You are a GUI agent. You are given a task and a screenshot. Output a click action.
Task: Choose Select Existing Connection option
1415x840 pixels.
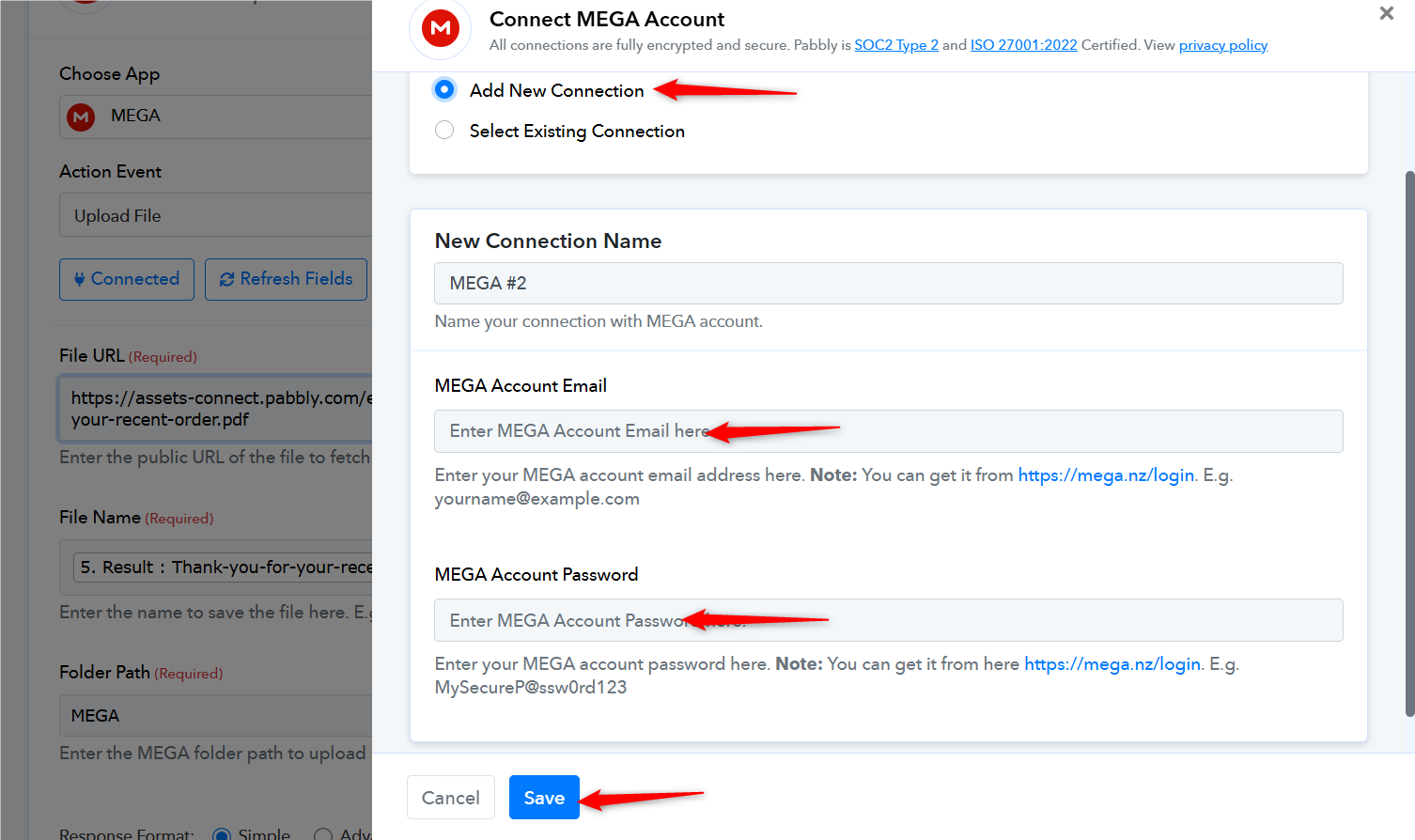coord(444,131)
